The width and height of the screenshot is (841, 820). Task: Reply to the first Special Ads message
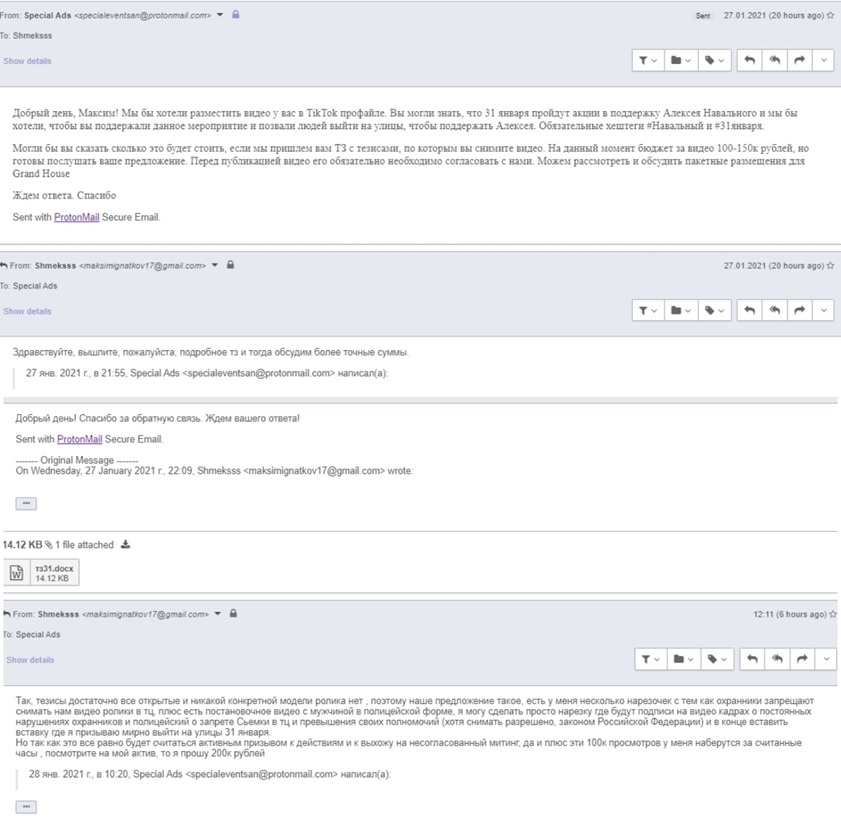749,60
